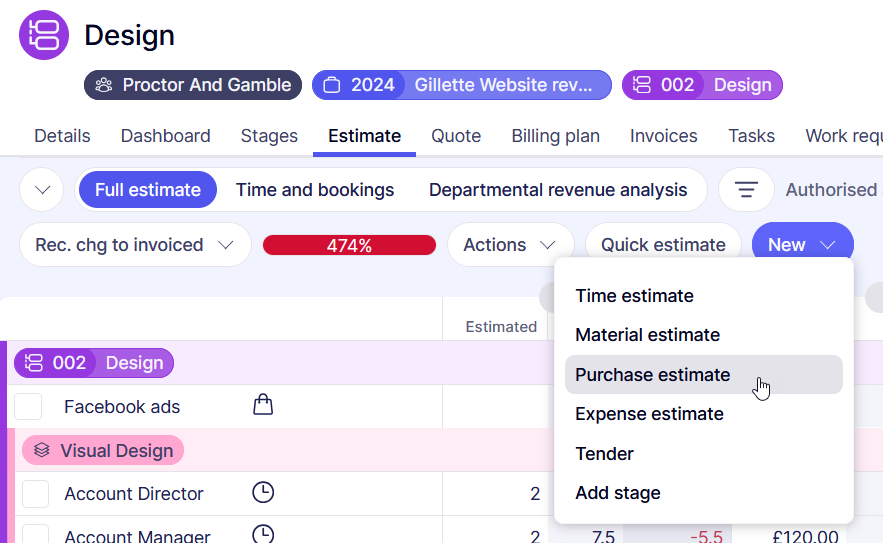The image size is (883, 543).
Task: Open the 2024 Gillette Website project badge
Action: [461, 85]
